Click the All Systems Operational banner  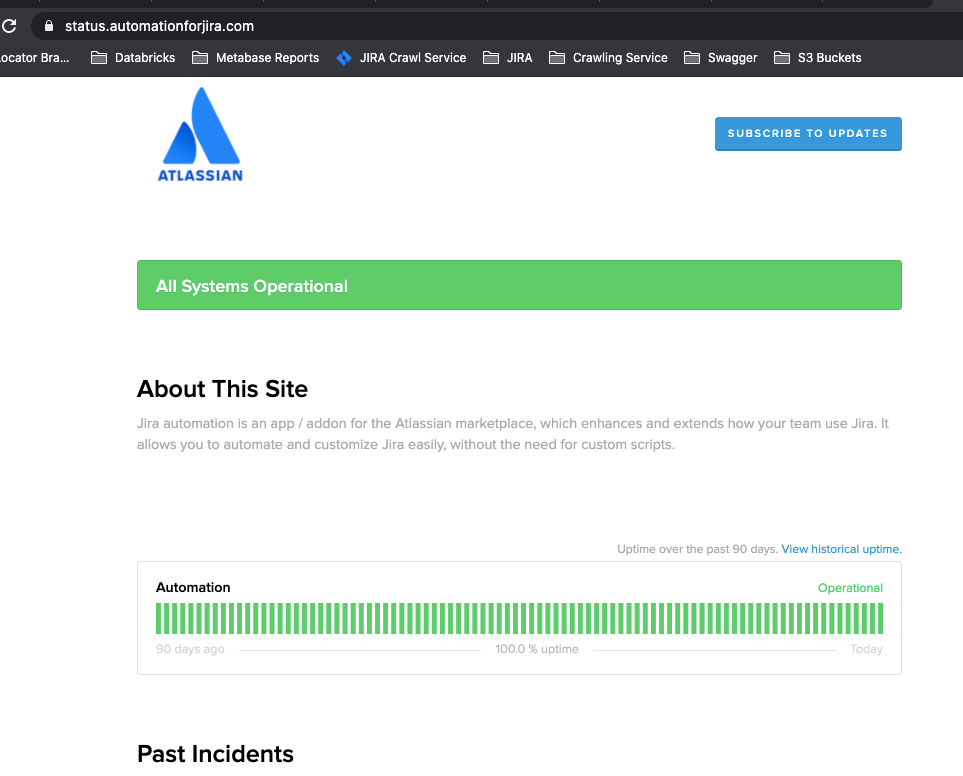pos(519,285)
